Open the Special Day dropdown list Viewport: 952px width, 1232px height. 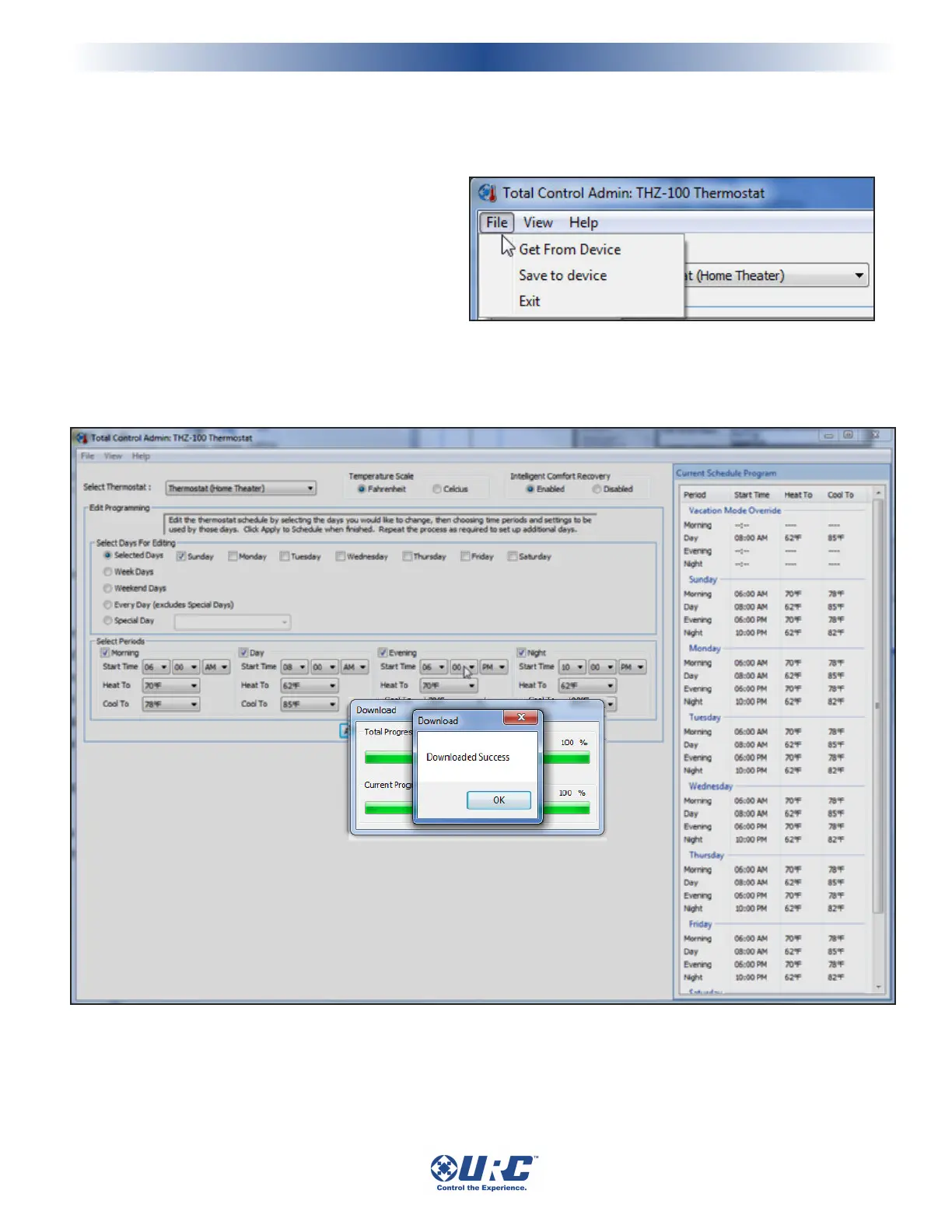[233, 622]
